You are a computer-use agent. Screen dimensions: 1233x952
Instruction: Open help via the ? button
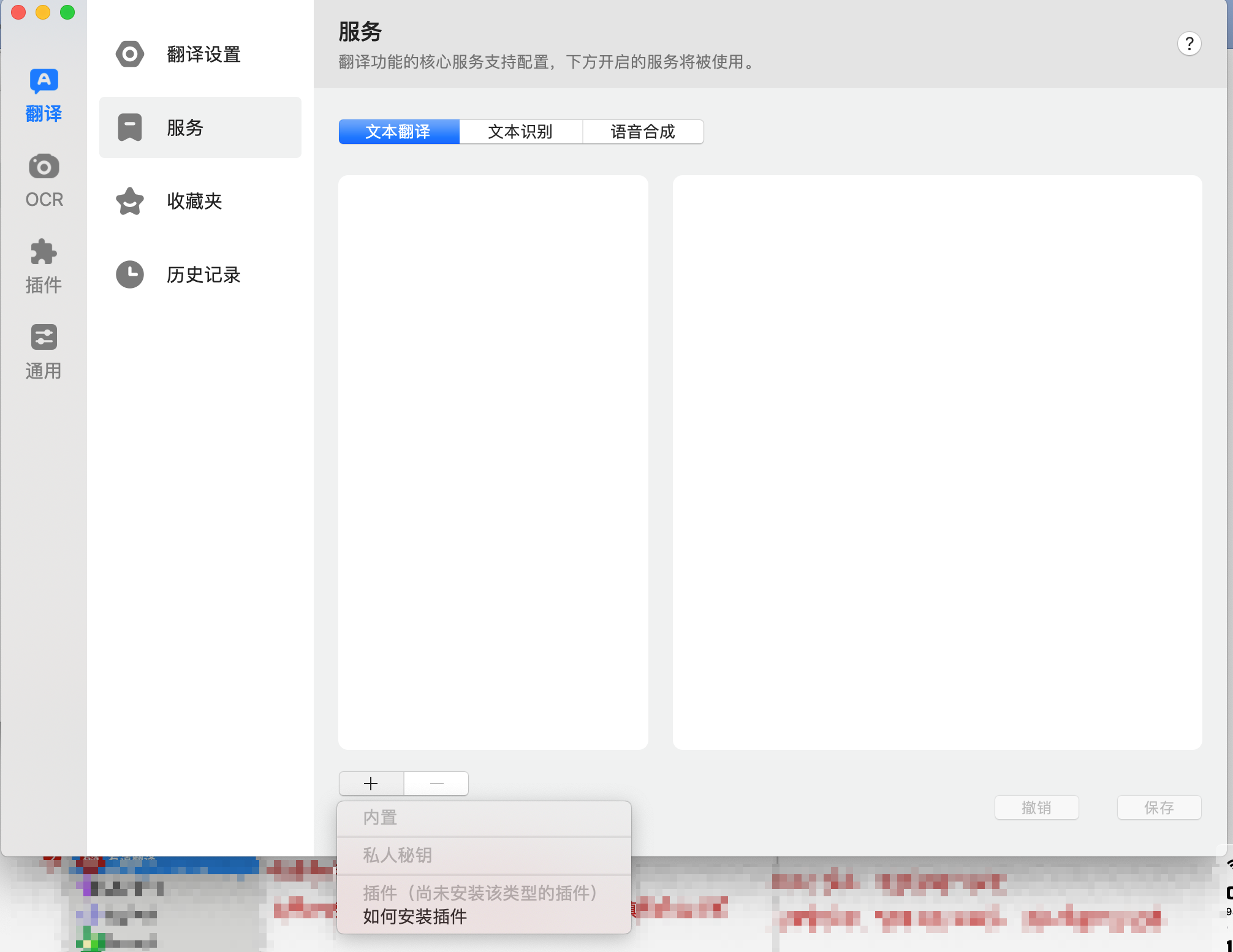coord(1189,43)
